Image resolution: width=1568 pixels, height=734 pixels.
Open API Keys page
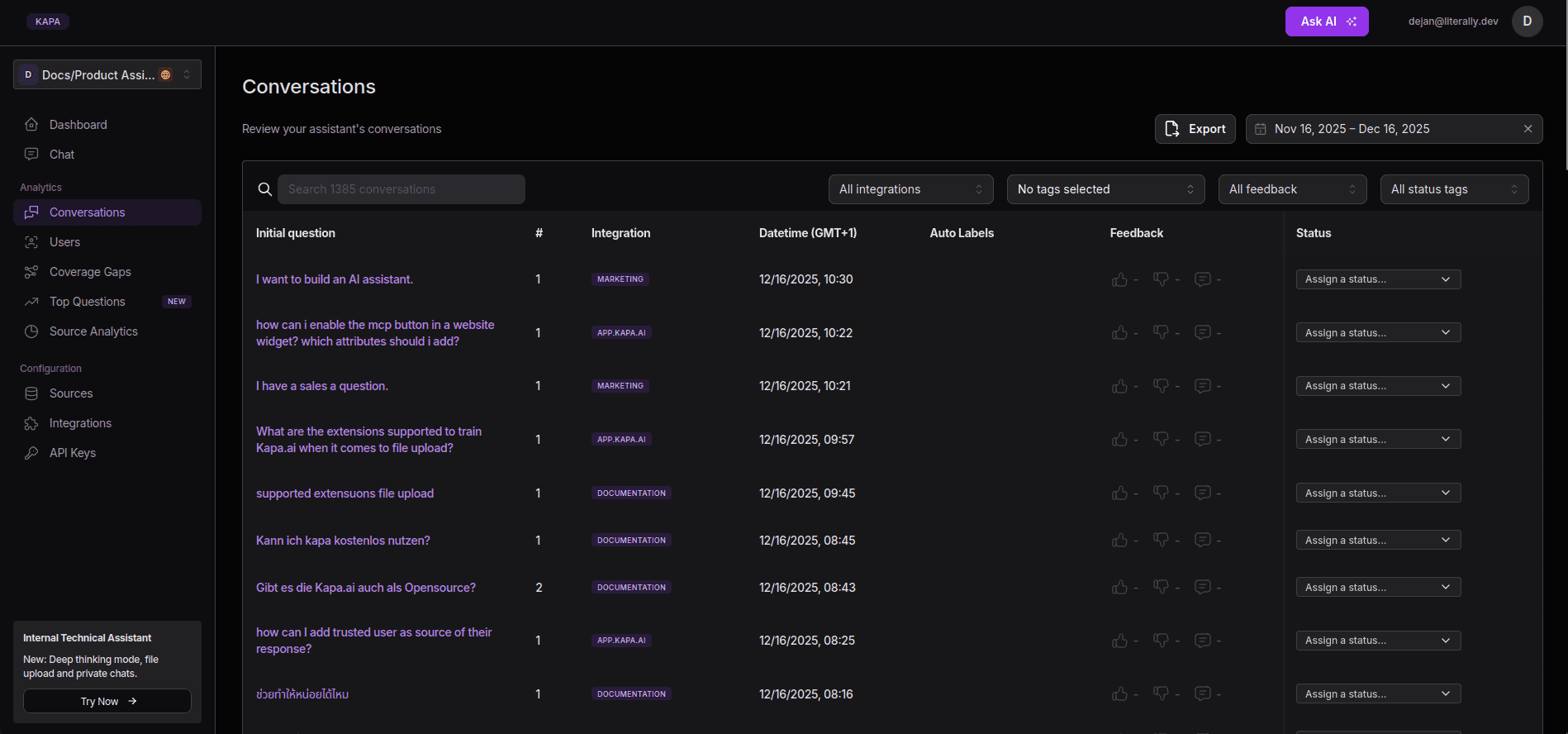[107, 453]
